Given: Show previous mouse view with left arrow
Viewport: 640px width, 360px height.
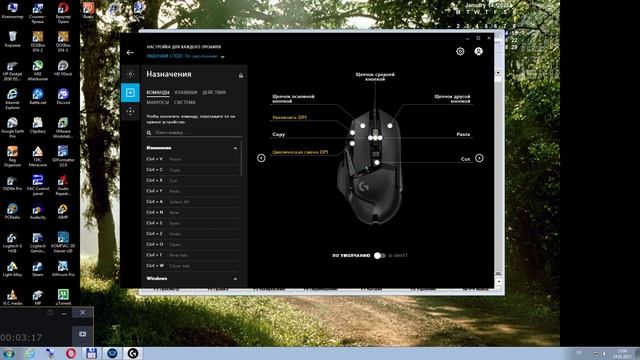Looking at the screenshot, I should click(261, 158).
